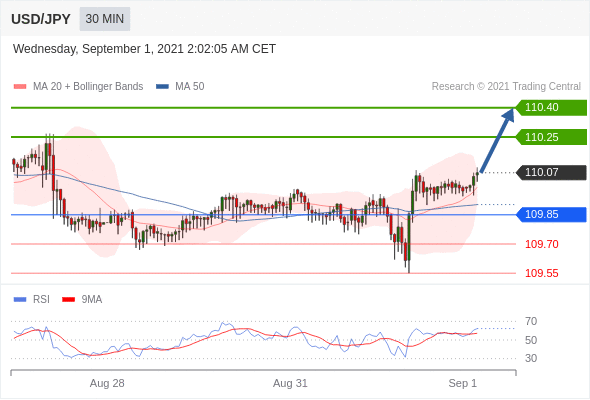Click the Research © 2021 Trading Central credit
This screenshot has height=400, width=590.
pyautogui.click(x=506, y=87)
